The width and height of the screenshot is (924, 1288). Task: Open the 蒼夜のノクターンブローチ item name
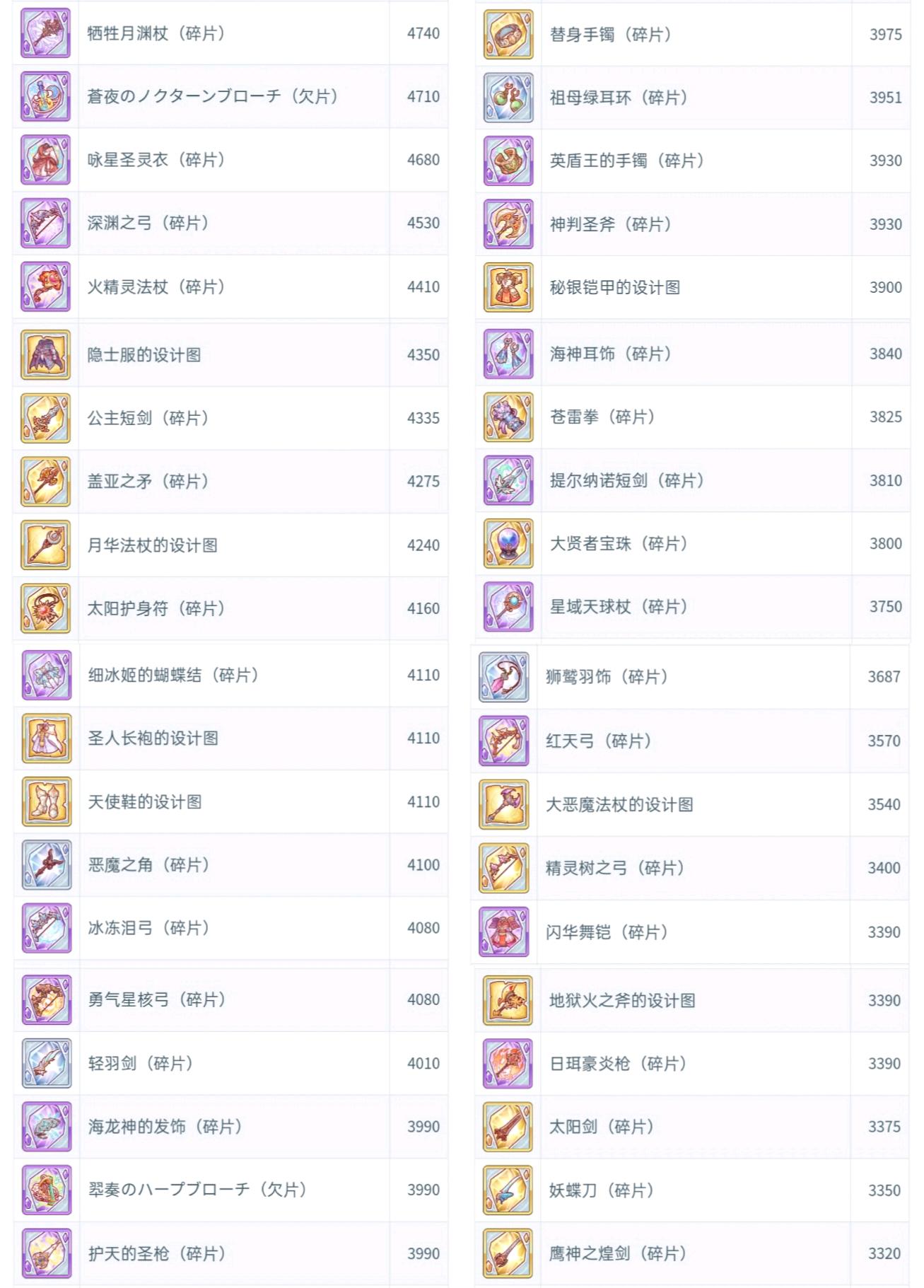[x=212, y=96]
